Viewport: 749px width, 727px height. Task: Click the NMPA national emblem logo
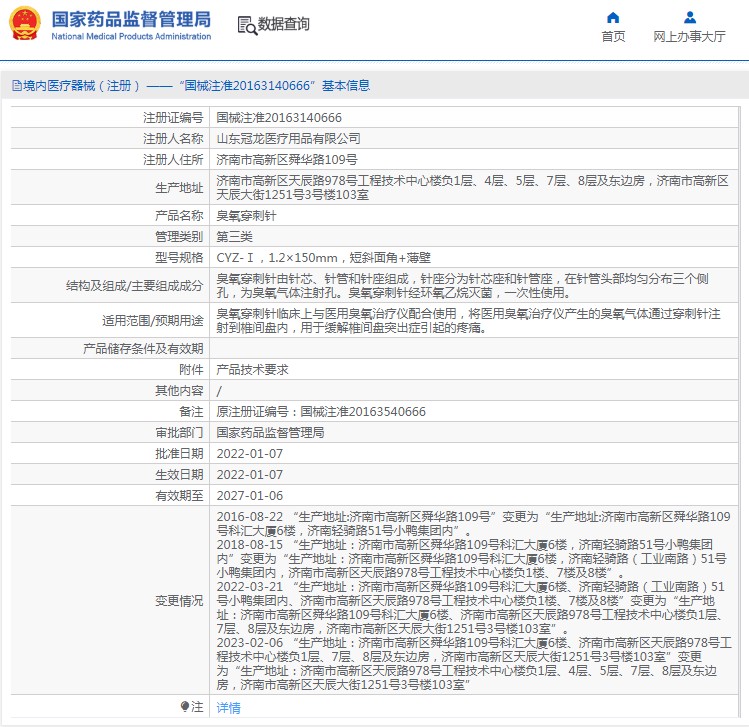pyautogui.click(x=24, y=24)
